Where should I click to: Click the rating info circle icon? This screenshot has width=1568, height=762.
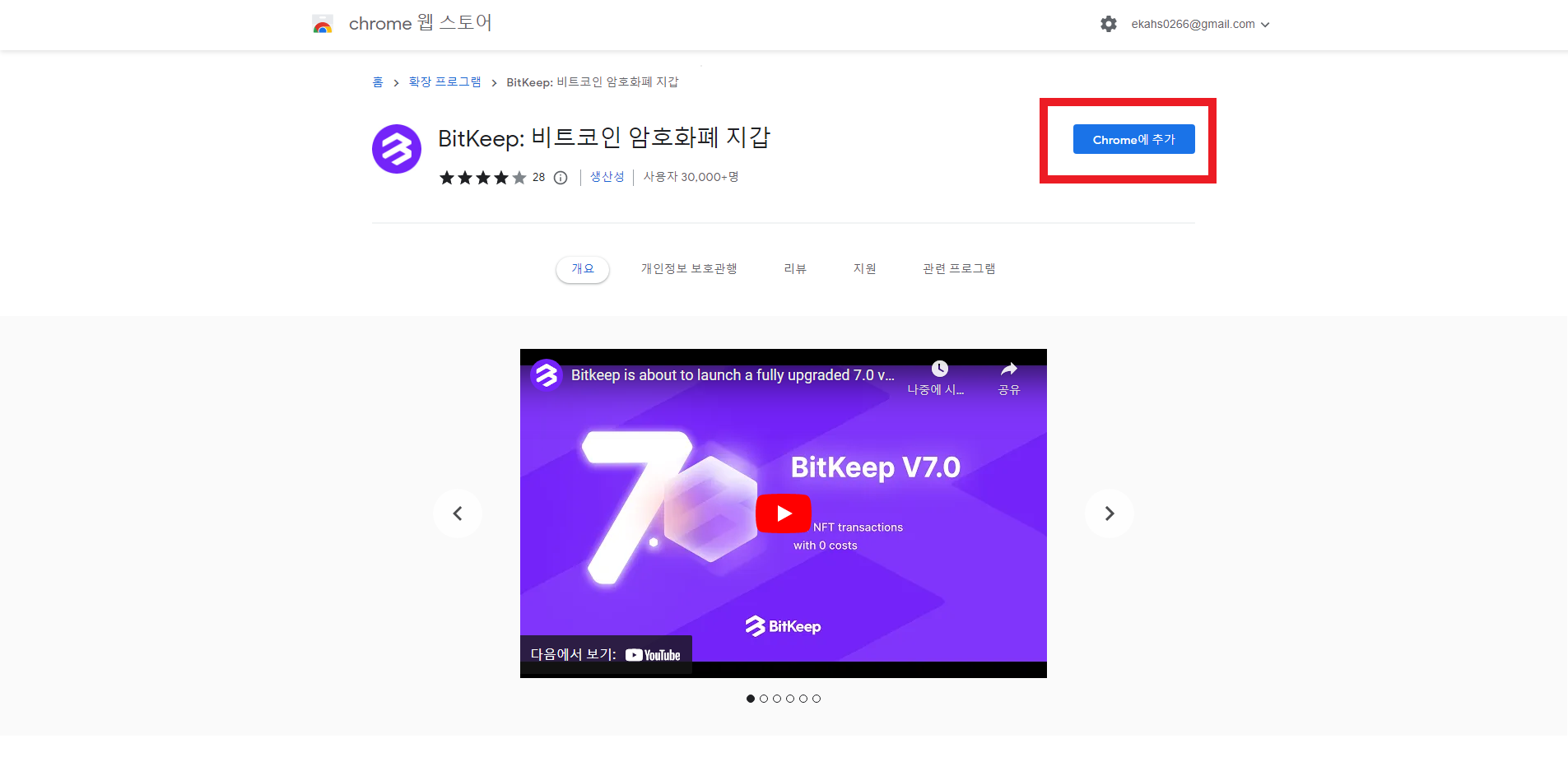[561, 178]
